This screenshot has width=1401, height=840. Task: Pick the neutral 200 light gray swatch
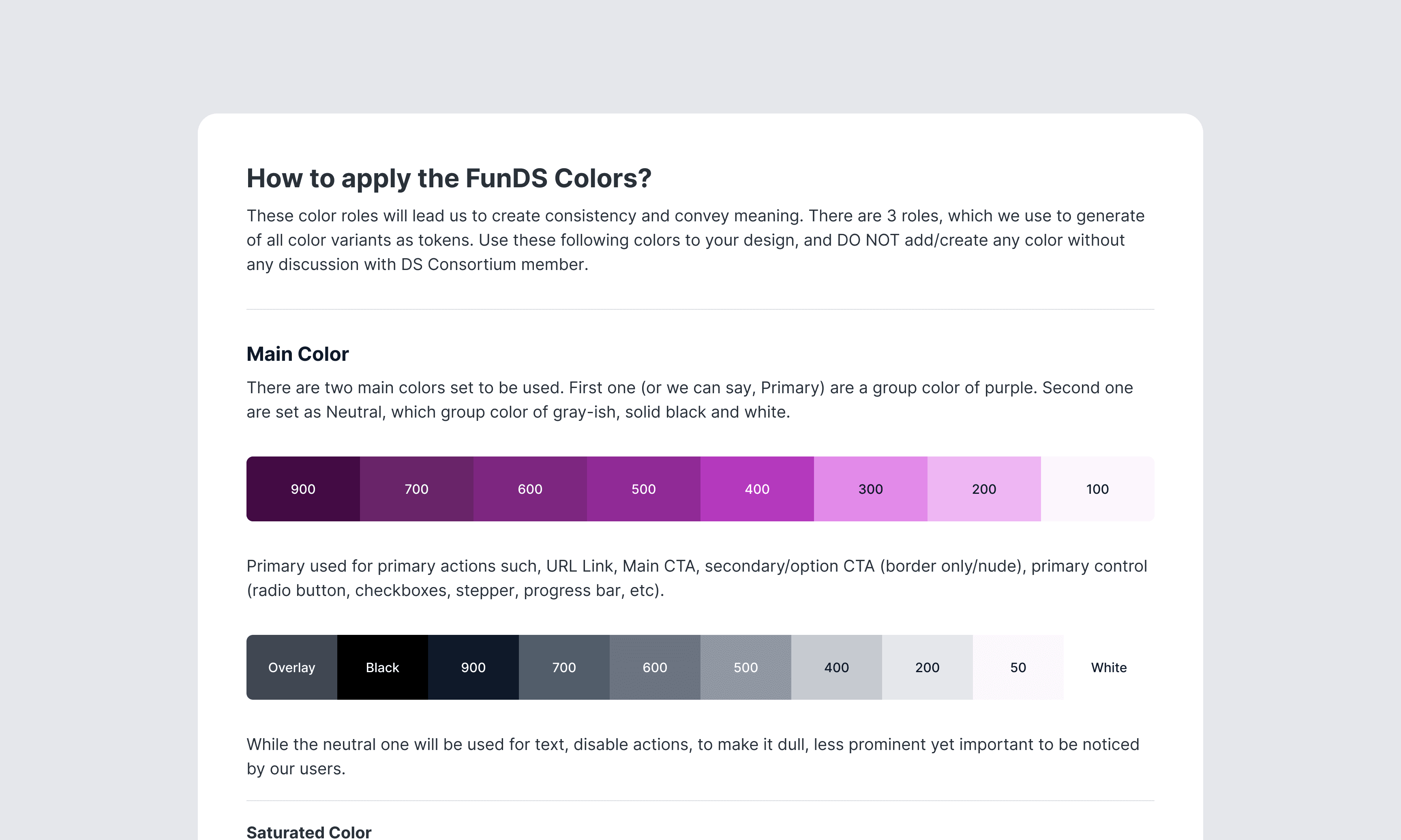tap(928, 667)
